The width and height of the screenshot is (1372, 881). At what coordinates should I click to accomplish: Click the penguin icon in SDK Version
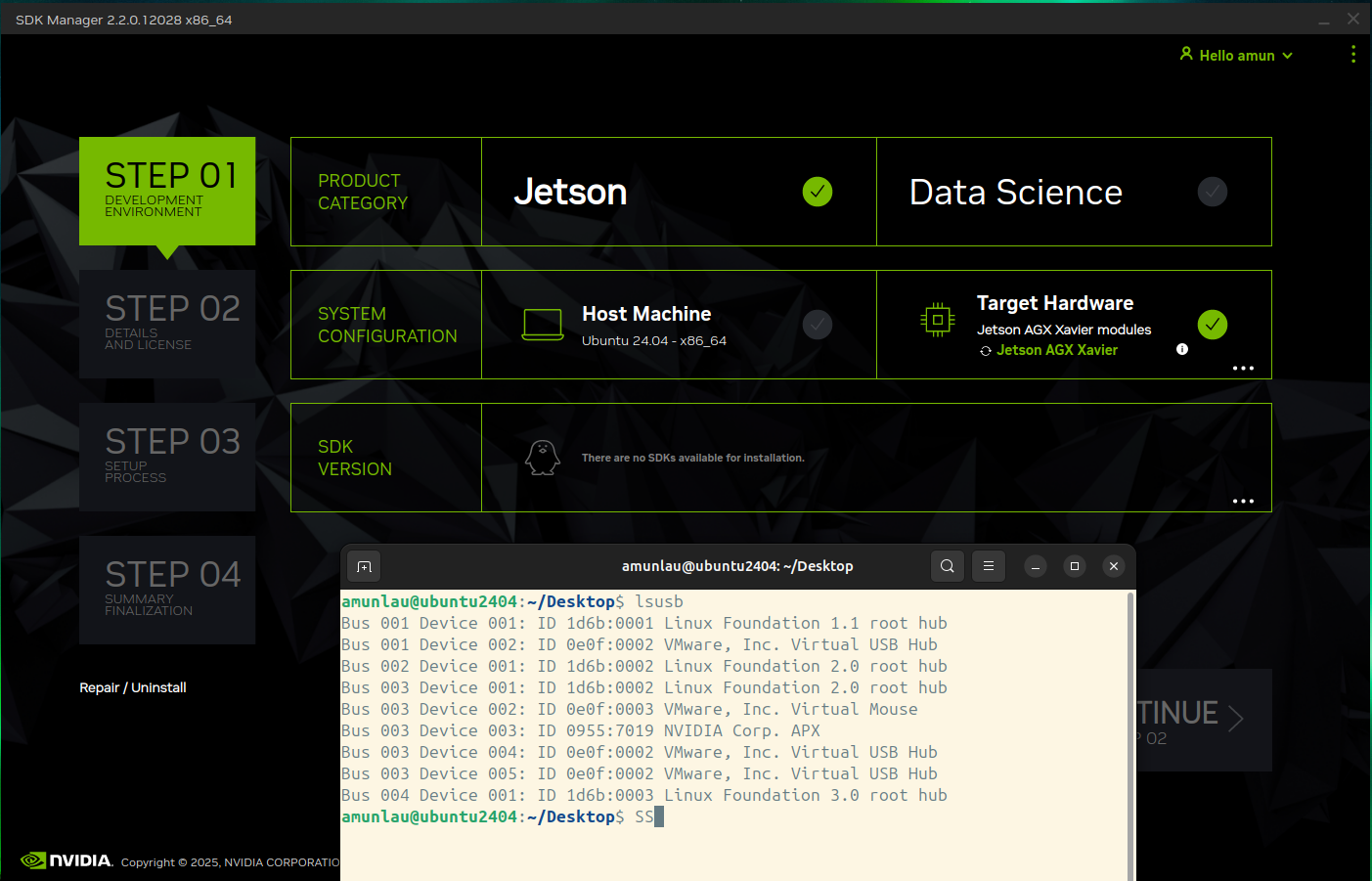pos(543,458)
